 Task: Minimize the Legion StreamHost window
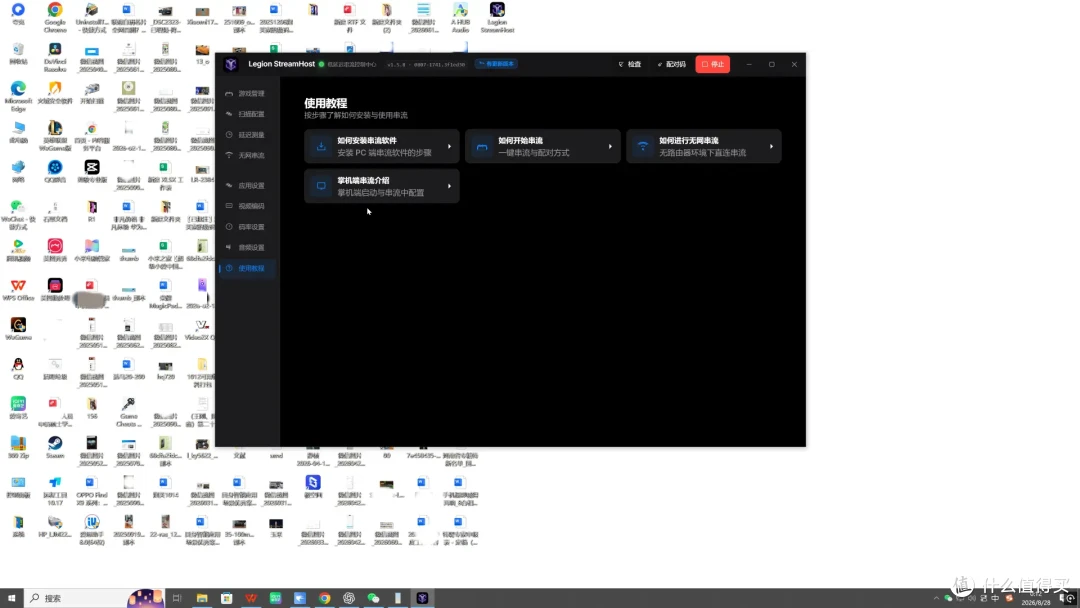[749, 64]
